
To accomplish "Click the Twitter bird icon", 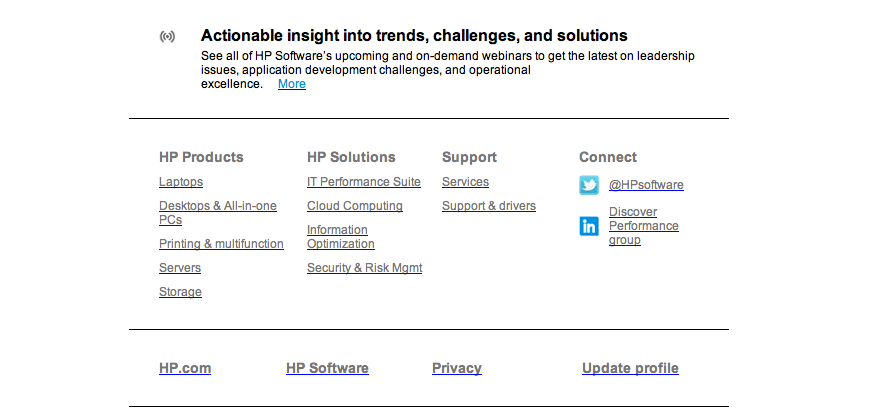I will pos(589,185).
